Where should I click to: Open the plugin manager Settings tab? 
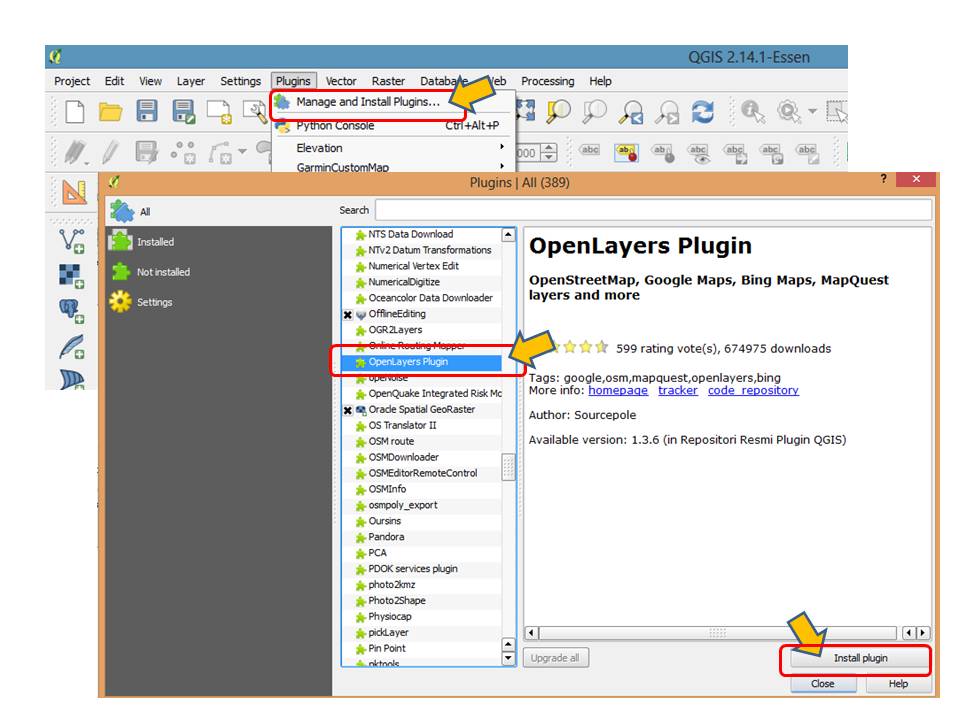(220, 302)
